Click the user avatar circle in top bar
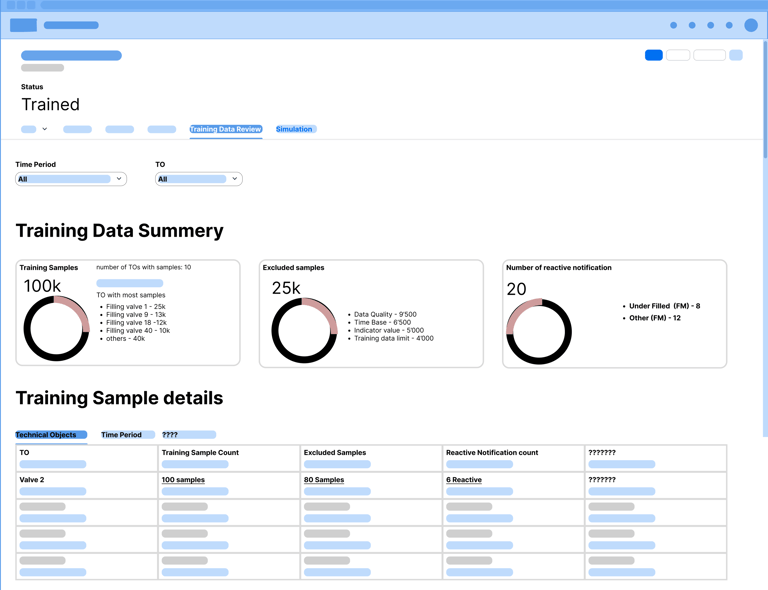The width and height of the screenshot is (768, 590). pos(751,25)
